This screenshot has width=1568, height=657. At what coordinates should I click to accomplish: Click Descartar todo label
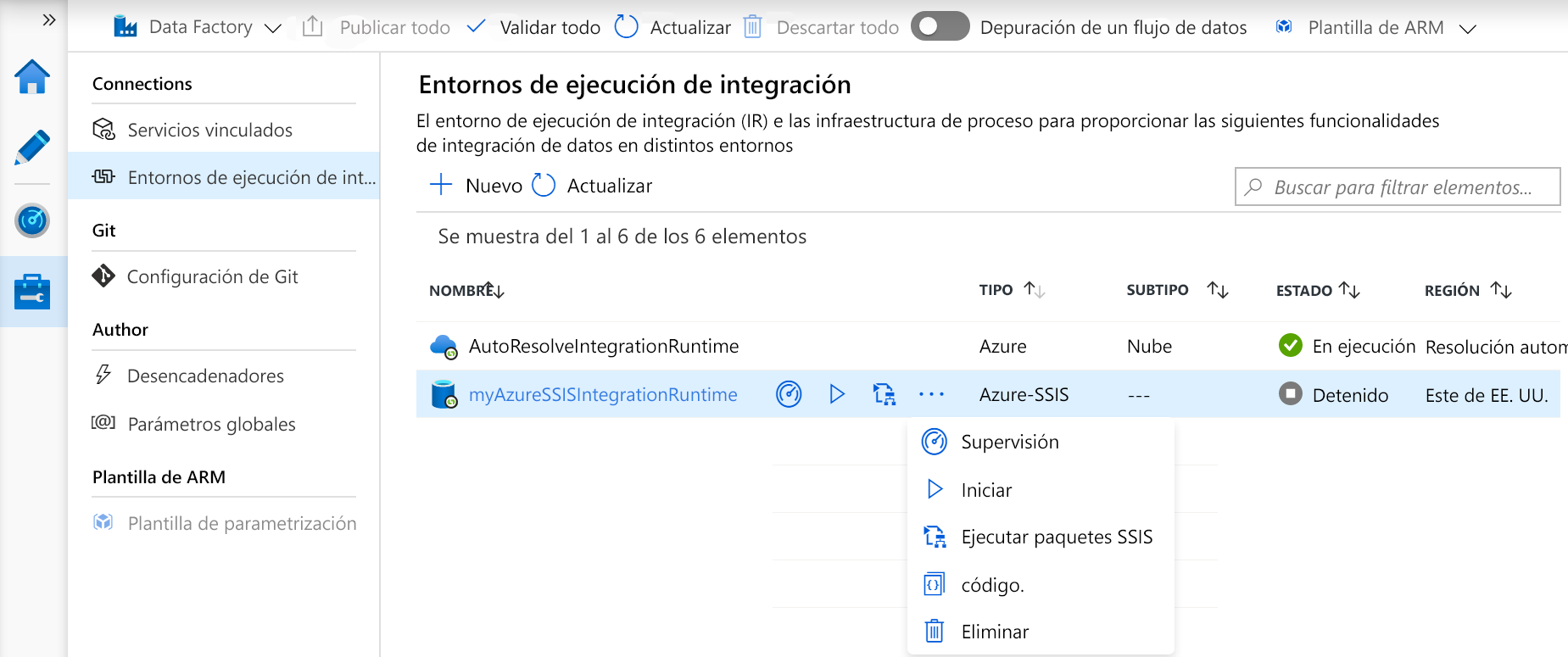pyautogui.click(x=838, y=27)
